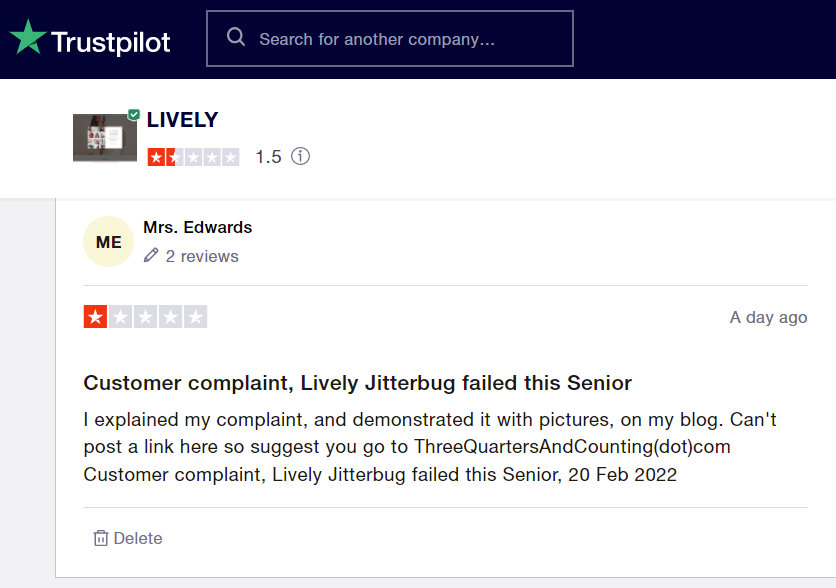Click the 1.5 TrustScore number
Image resolution: width=836 pixels, height=588 pixels.
268,157
